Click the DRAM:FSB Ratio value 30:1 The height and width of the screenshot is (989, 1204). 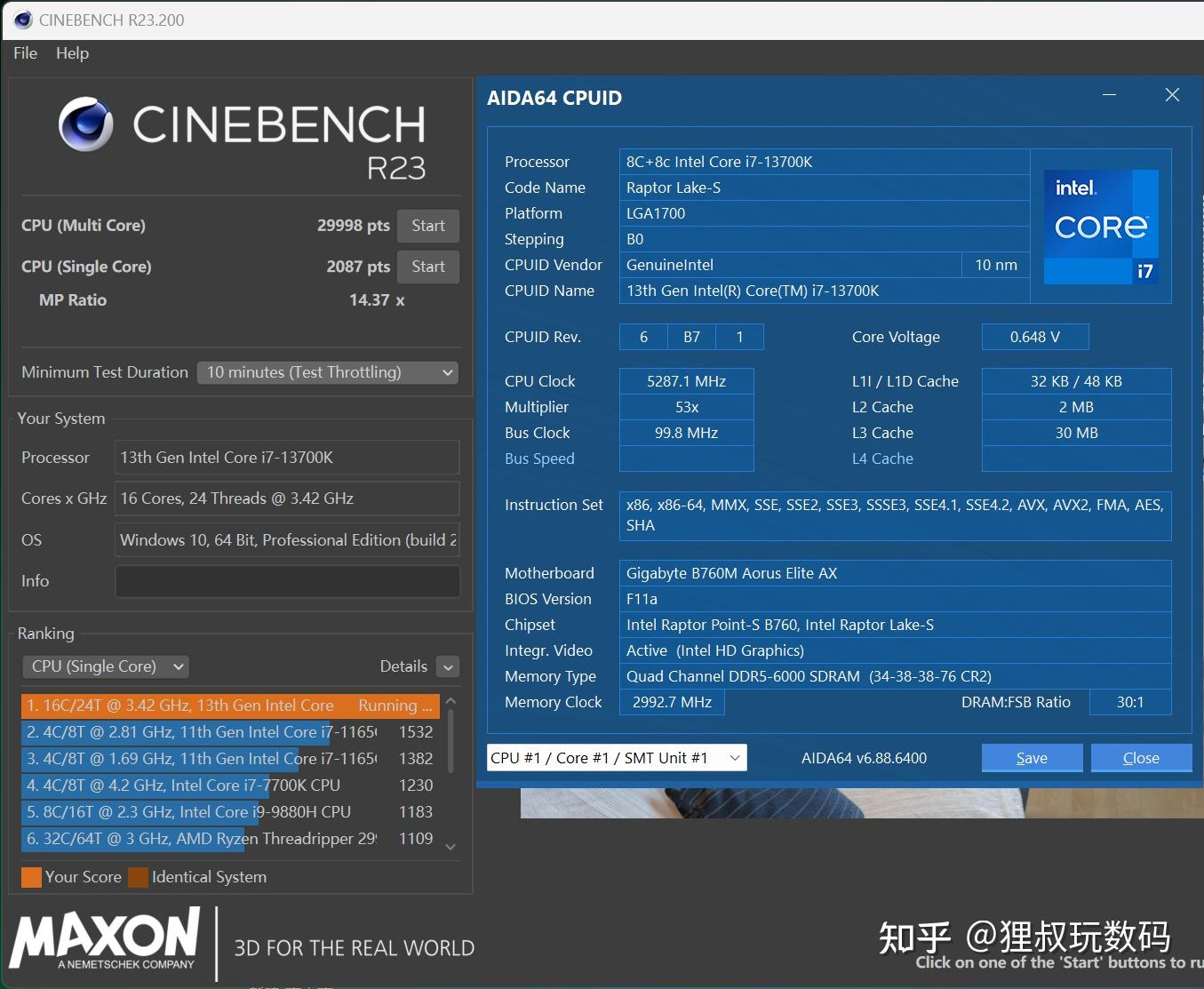[1130, 702]
